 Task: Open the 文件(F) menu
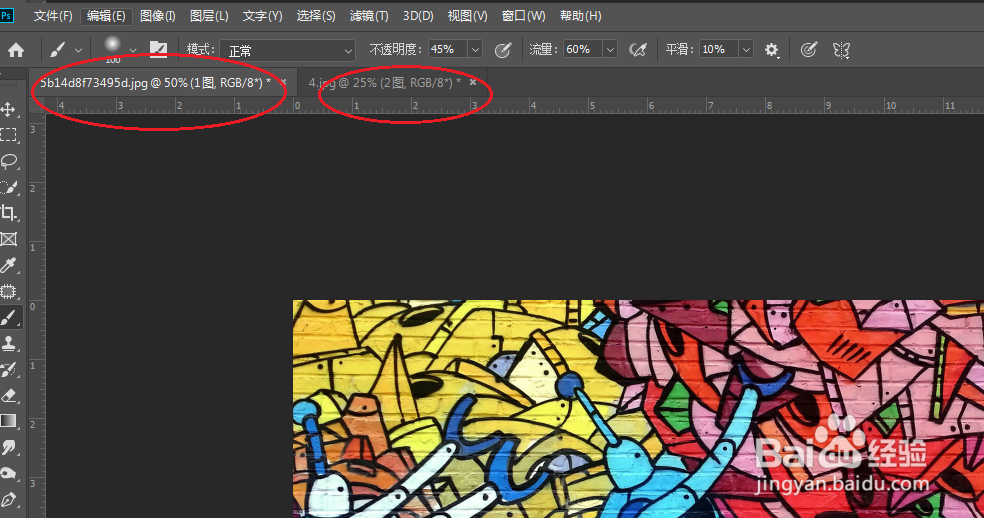pos(53,16)
